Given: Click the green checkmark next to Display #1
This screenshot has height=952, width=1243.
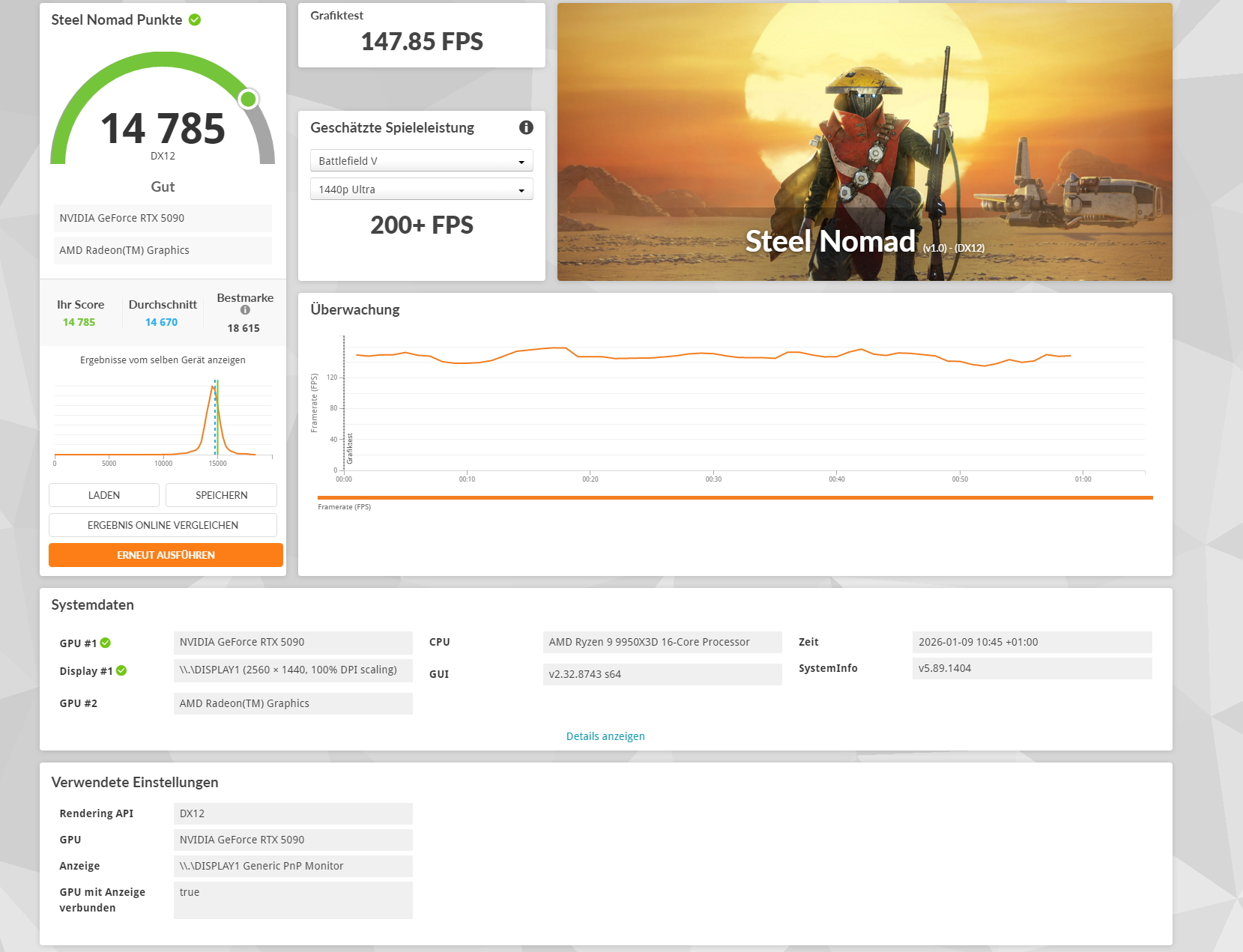Looking at the screenshot, I should point(121,670).
